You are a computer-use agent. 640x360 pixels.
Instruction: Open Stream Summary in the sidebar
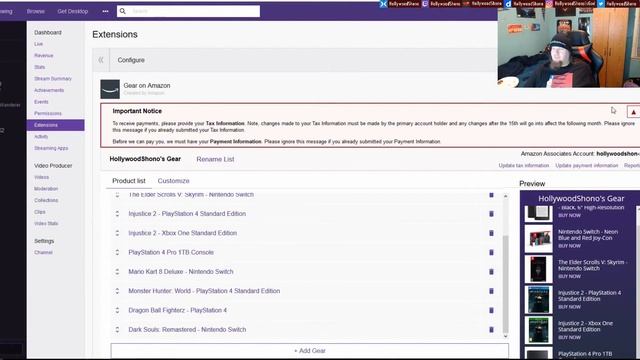53,79
